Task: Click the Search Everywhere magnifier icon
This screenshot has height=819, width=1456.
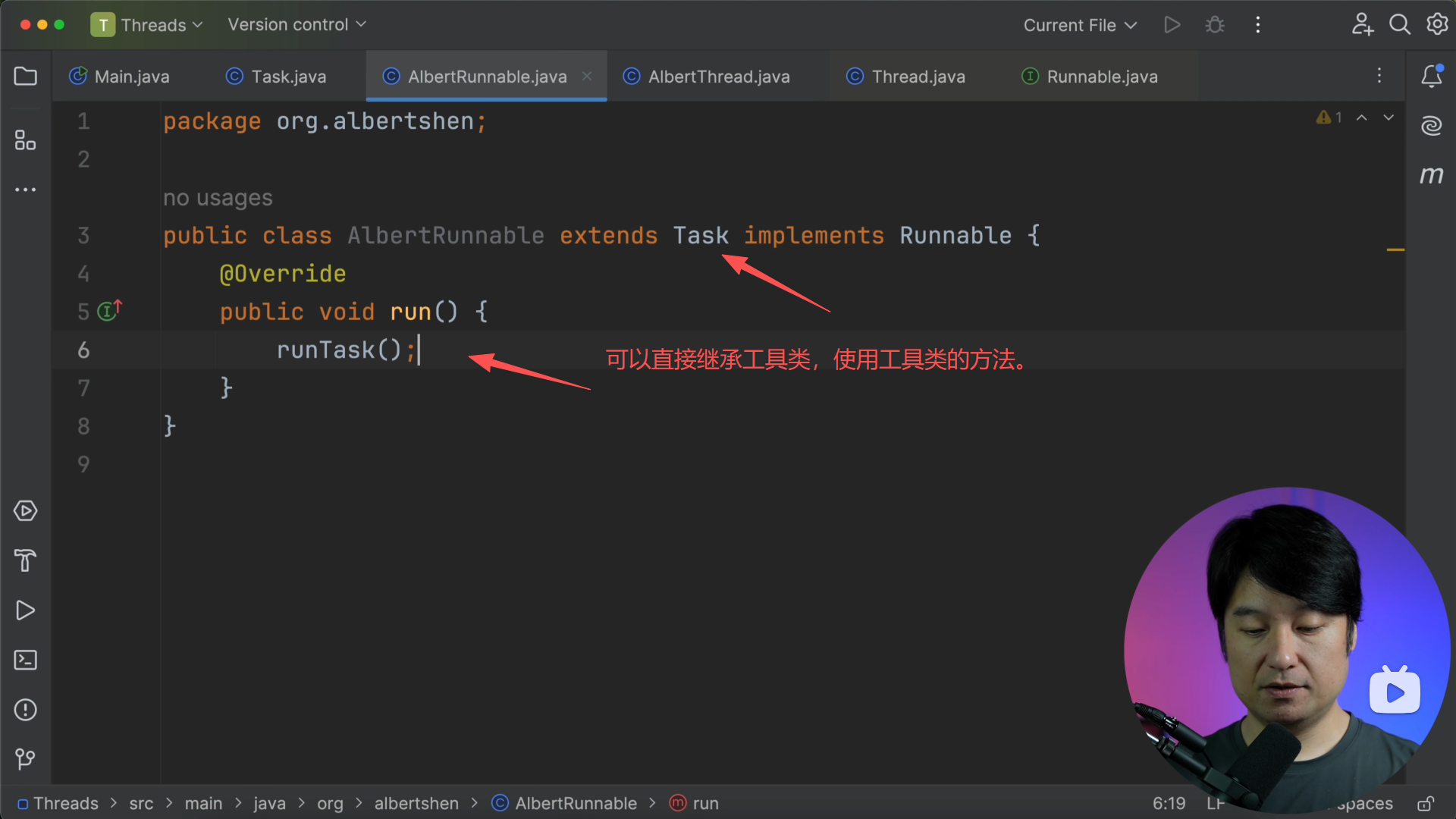Action: click(1399, 25)
